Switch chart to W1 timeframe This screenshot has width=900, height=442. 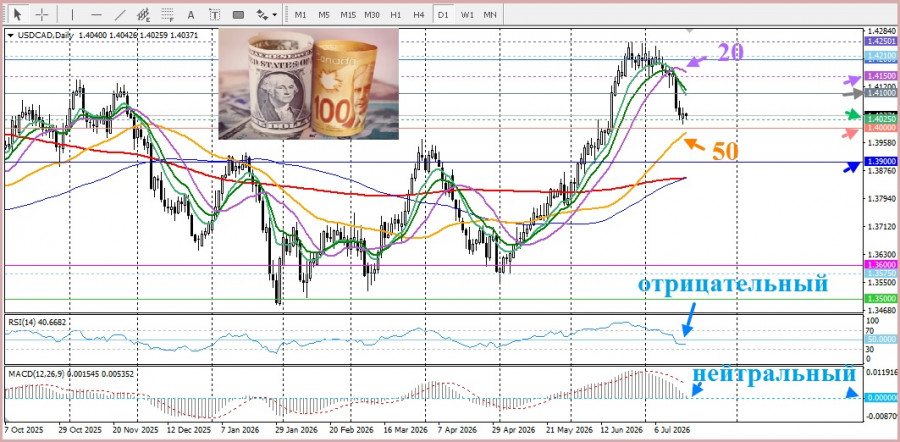point(467,14)
